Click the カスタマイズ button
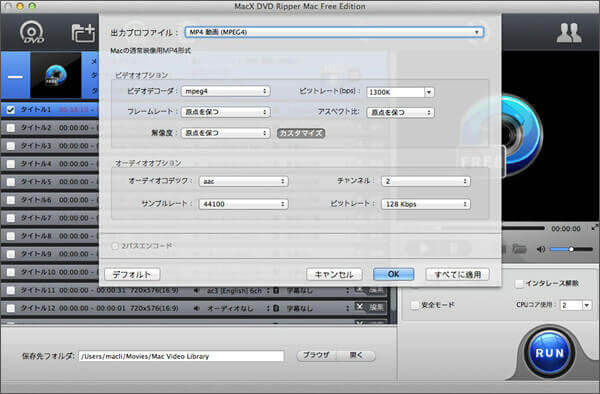600x394 pixels. click(301, 133)
